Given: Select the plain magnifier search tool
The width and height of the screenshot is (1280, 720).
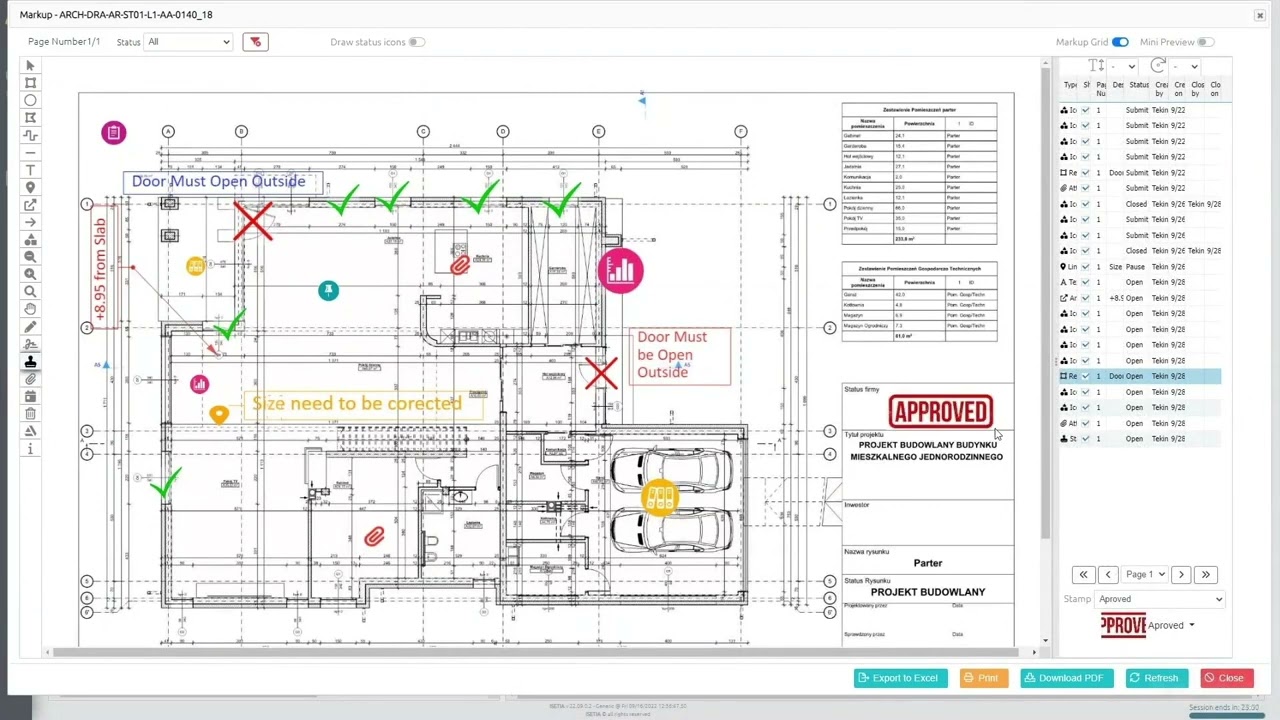Looking at the screenshot, I should pos(30,292).
